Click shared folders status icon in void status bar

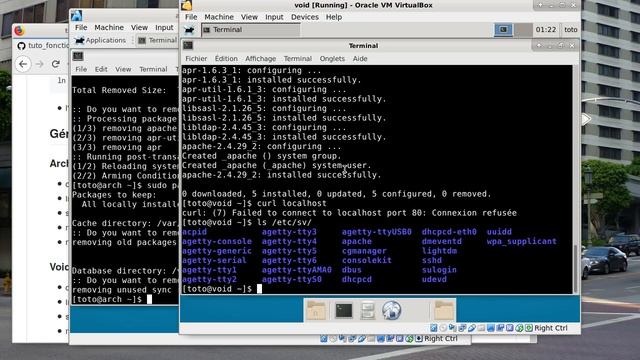[x=481, y=328]
